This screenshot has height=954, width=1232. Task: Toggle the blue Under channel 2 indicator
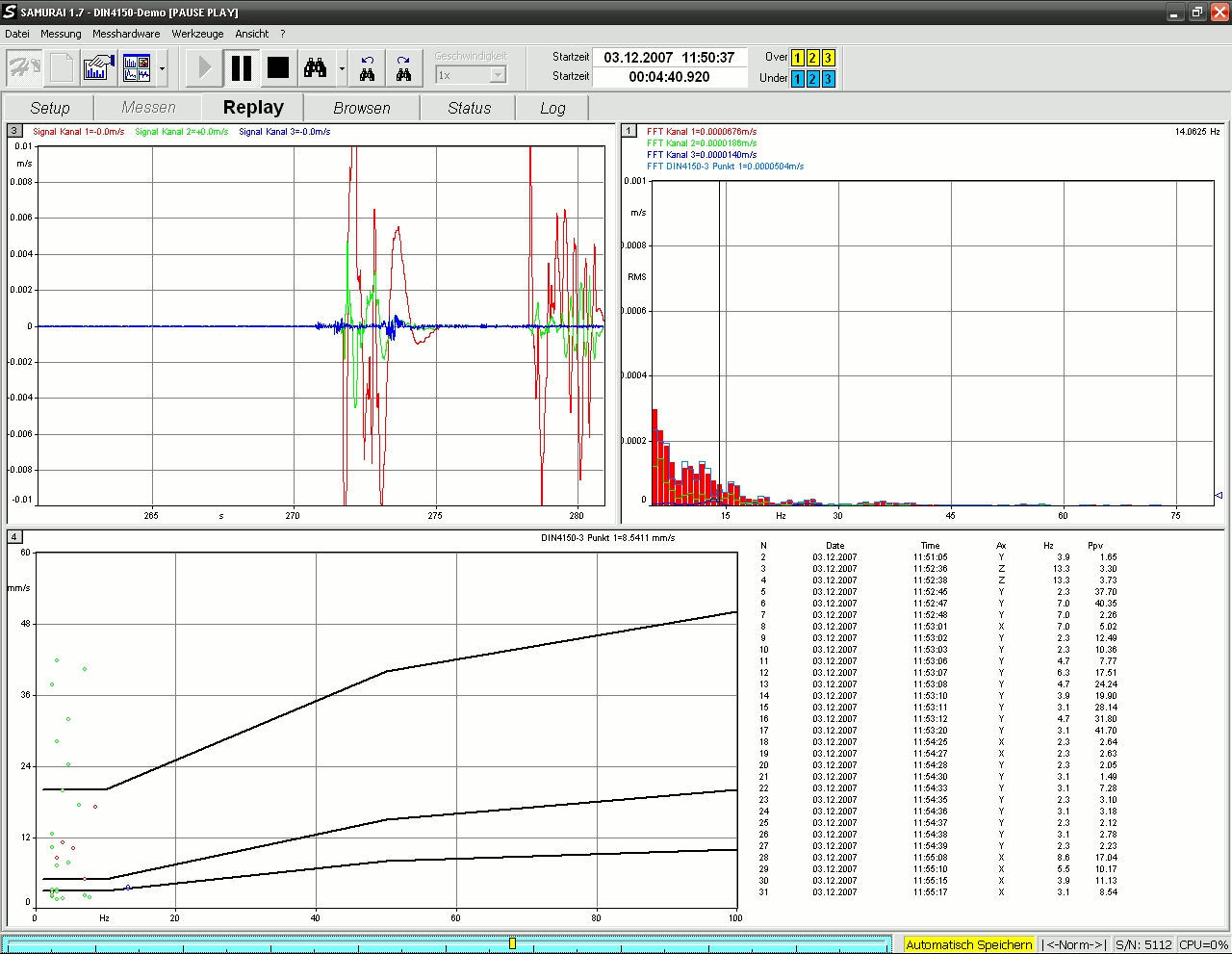pyautogui.click(x=811, y=78)
